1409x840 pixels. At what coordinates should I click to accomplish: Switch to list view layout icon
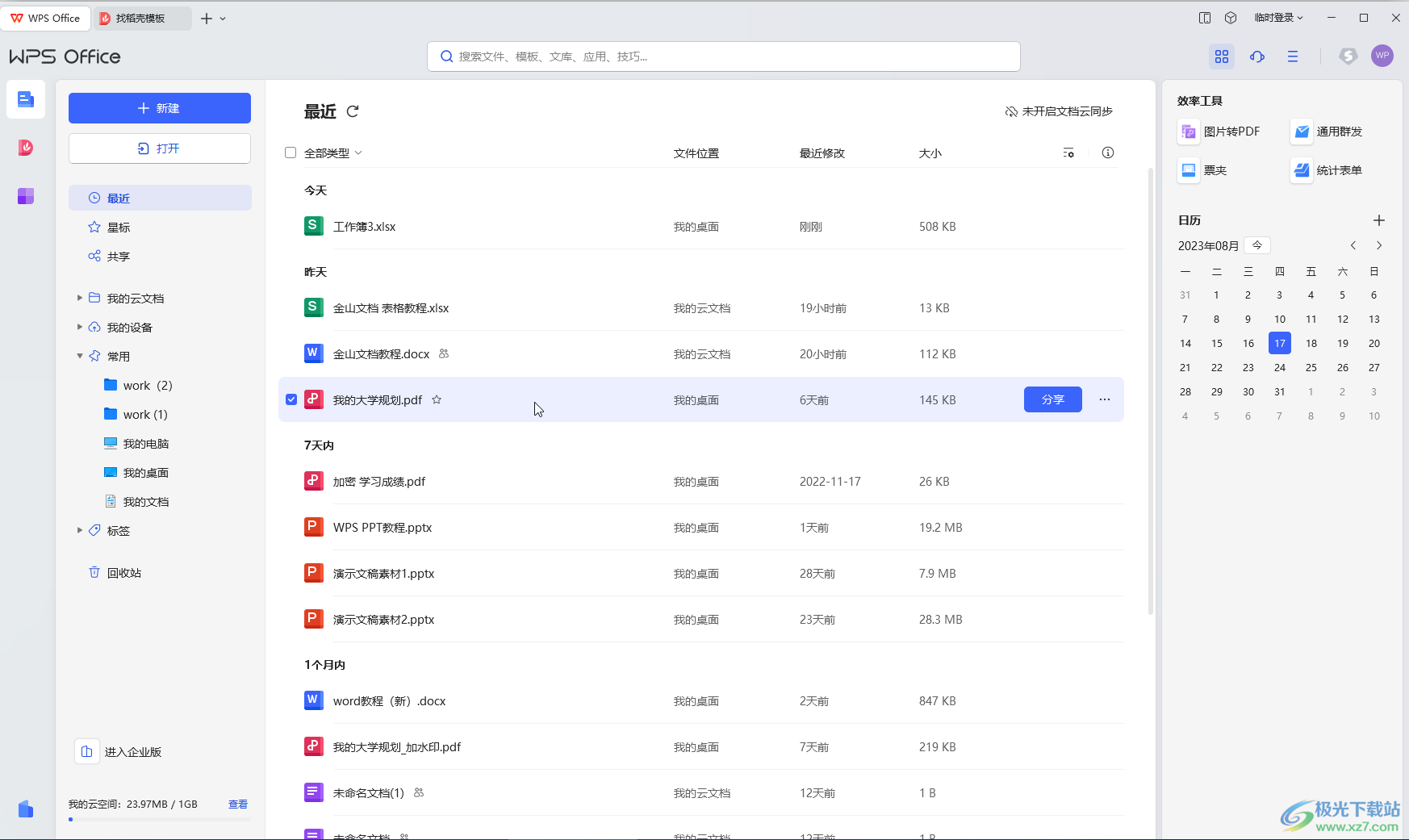point(1293,56)
